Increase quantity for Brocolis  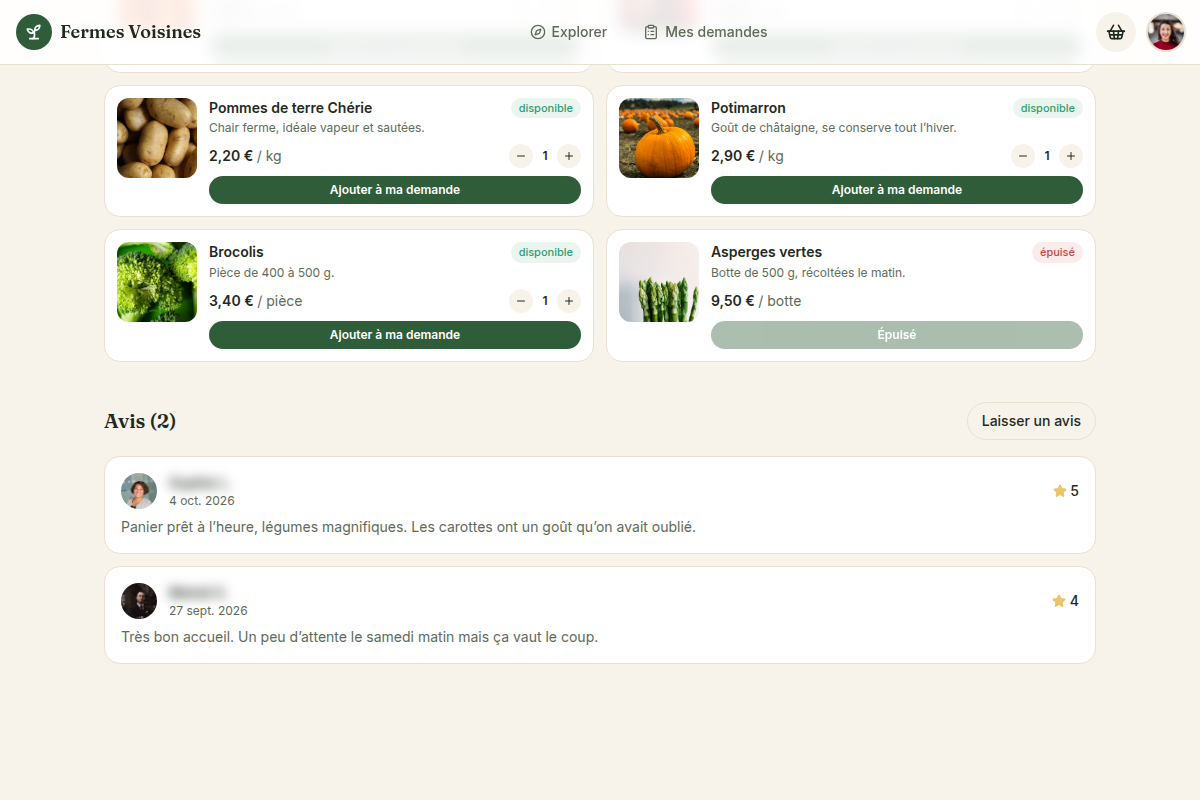coord(569,301)
